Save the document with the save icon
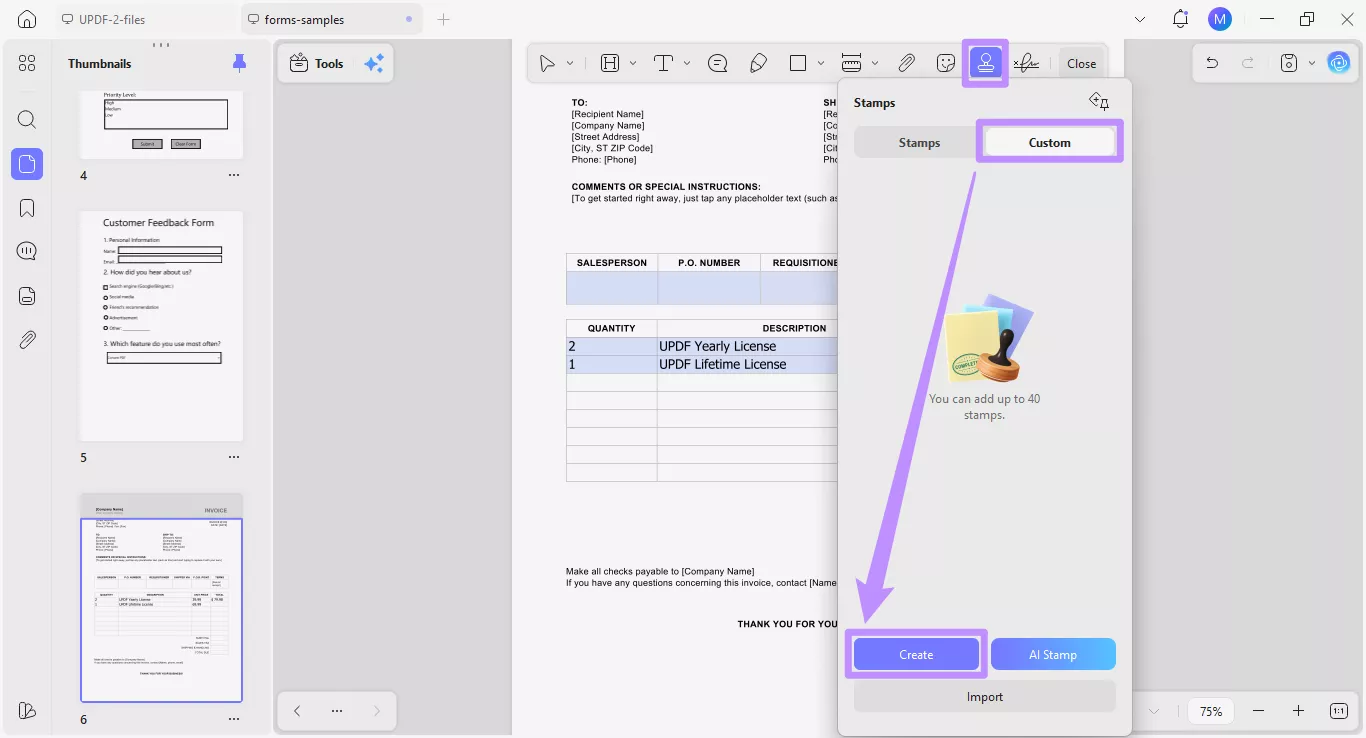Viewport: 1366px width, 738px height. pos(1289,63)
